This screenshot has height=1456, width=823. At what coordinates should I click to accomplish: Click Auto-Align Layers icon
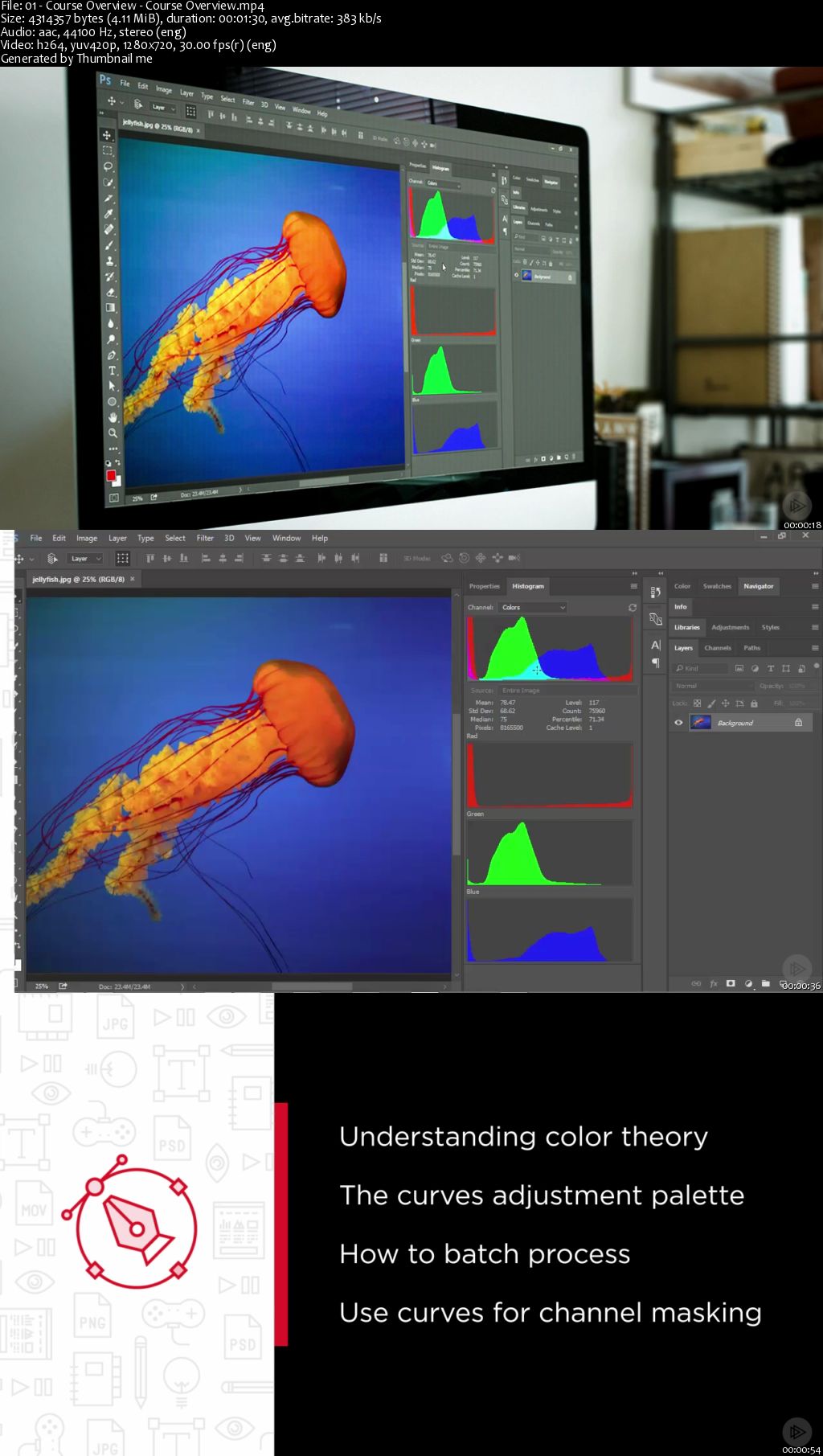coord(383,558)
